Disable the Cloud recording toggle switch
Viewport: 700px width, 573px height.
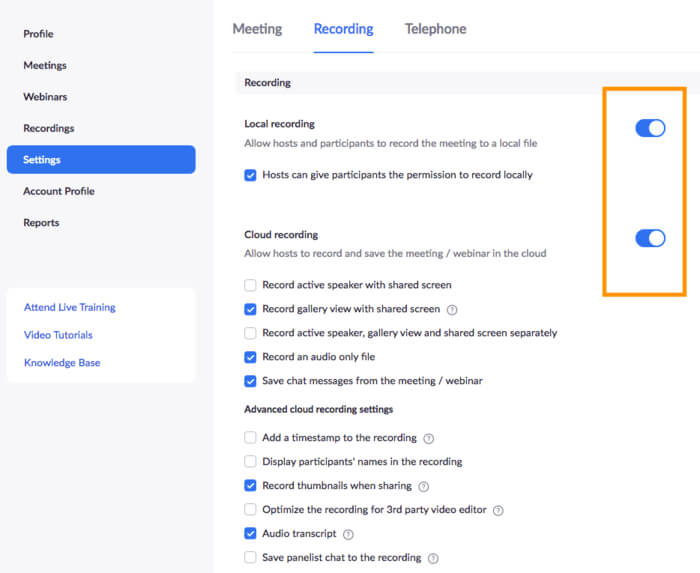coord(650,238)
